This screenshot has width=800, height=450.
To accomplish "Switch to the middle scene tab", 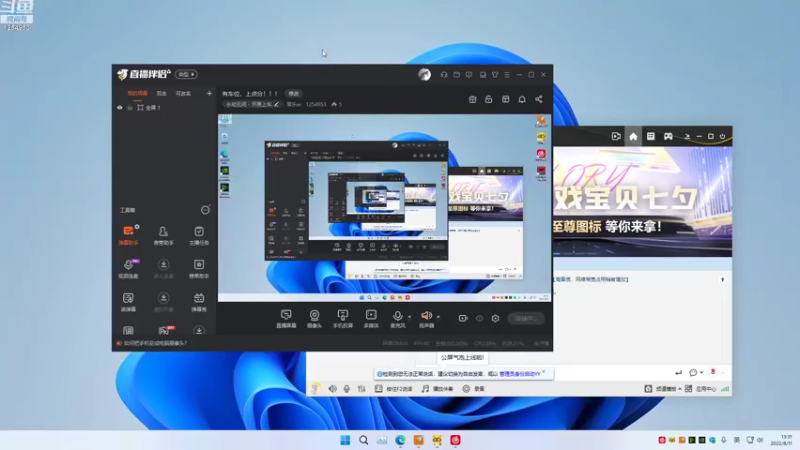I will click(161, 93).
